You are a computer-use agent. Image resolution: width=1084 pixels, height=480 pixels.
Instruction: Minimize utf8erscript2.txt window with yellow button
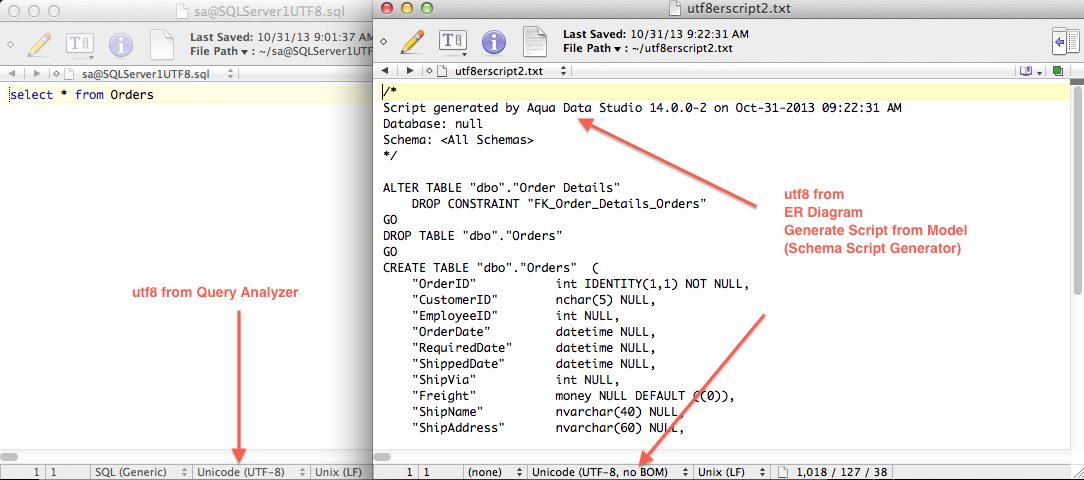pos(407,8)
